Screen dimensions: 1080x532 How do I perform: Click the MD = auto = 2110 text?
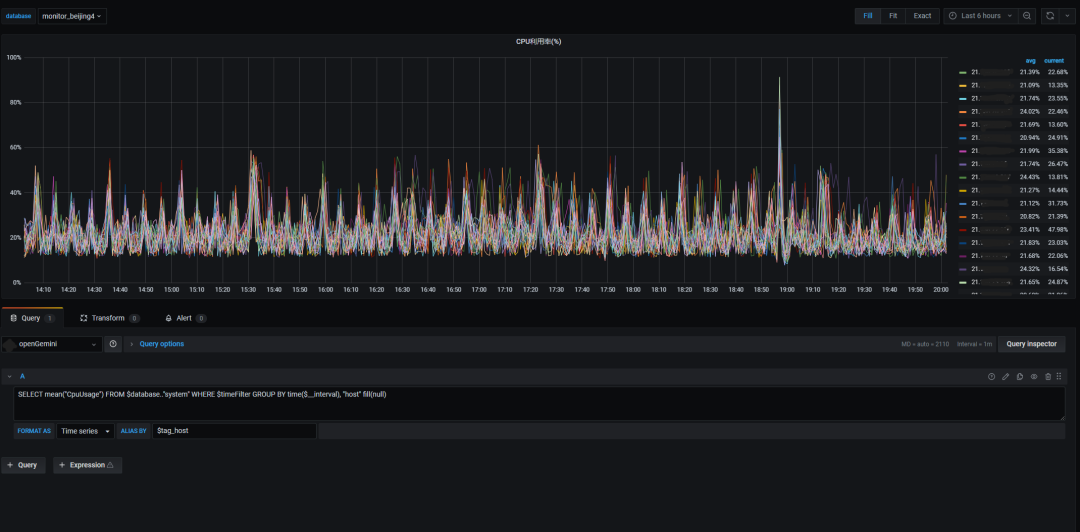pyautogui.click(x=925, y=344)
